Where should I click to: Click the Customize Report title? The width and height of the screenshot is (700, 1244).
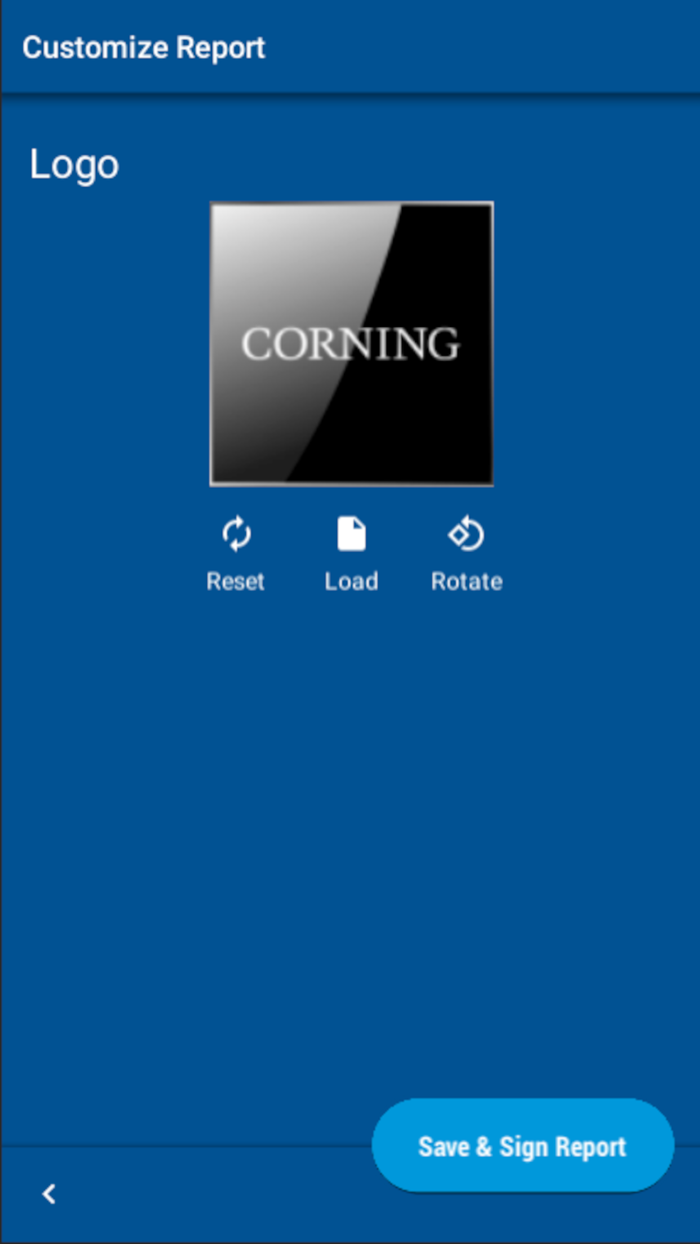144,47
